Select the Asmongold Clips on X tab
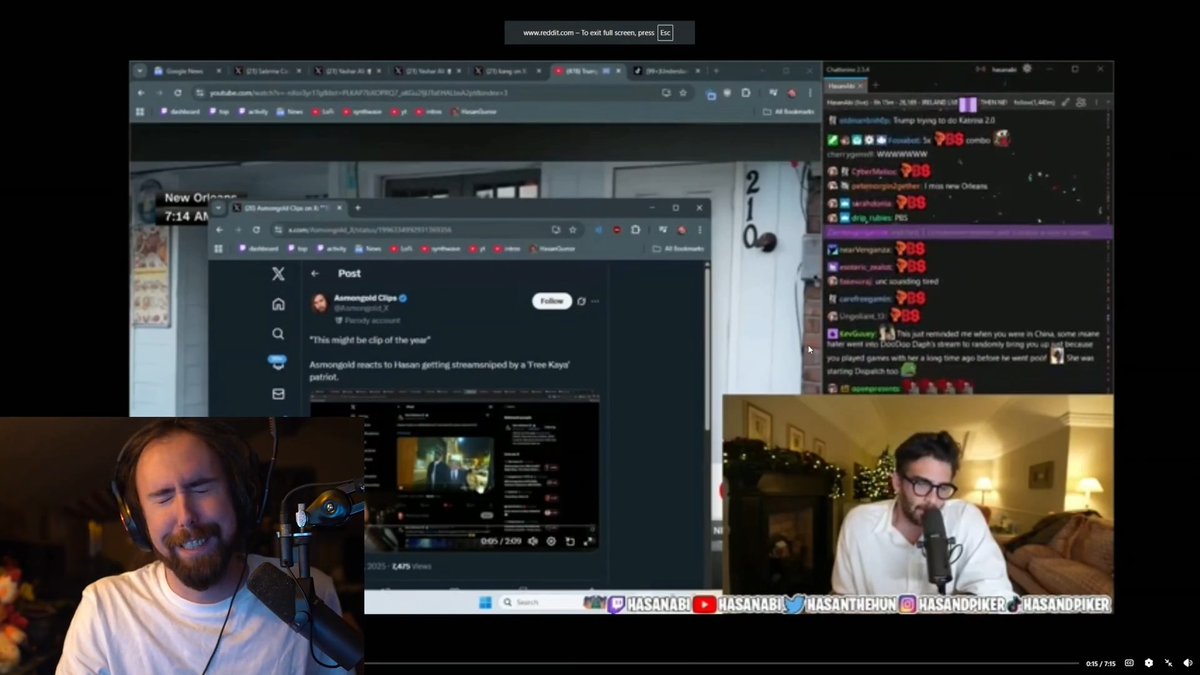This screenshot has width=1200, height=675. pyautogui.click(x=288, y=208)
